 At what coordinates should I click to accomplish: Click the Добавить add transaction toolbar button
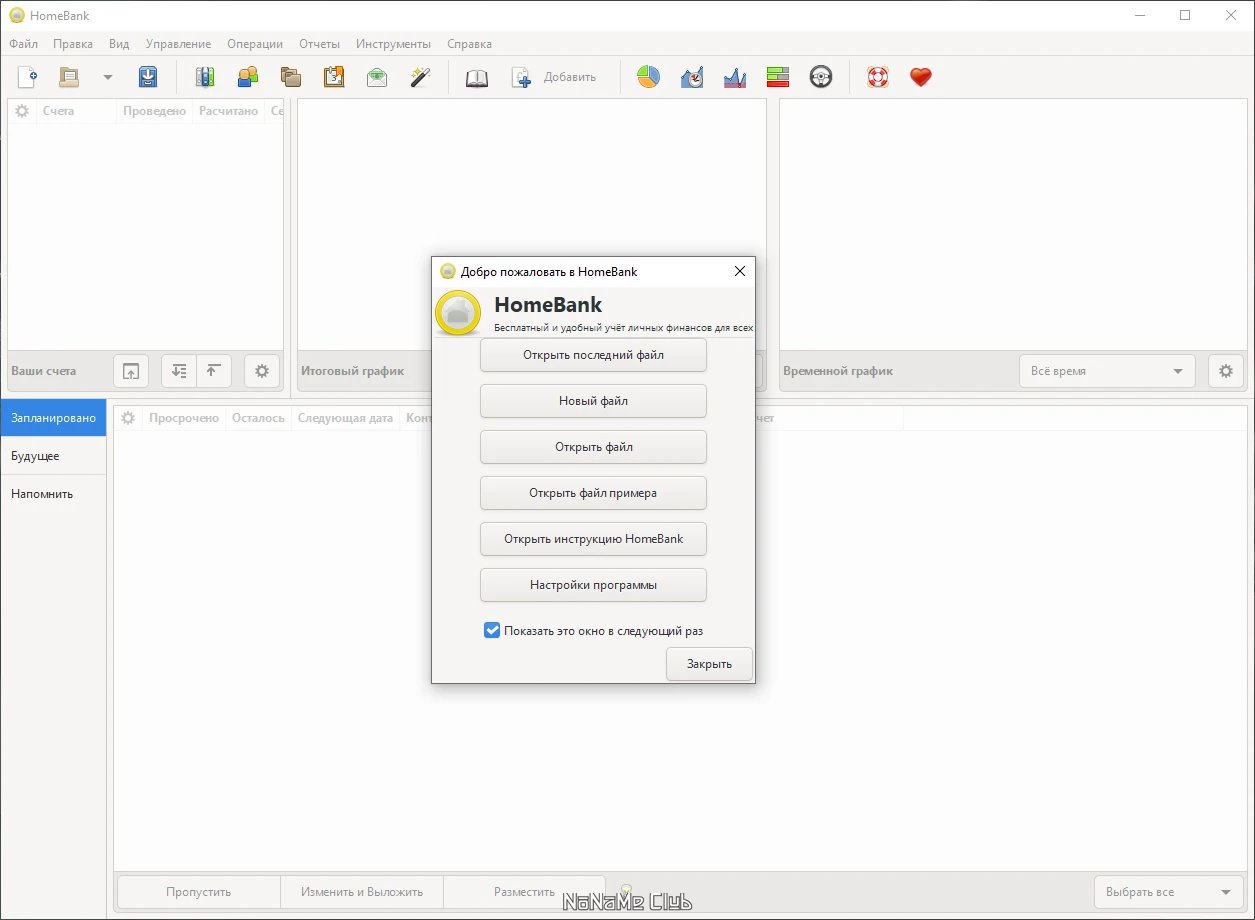554,77
